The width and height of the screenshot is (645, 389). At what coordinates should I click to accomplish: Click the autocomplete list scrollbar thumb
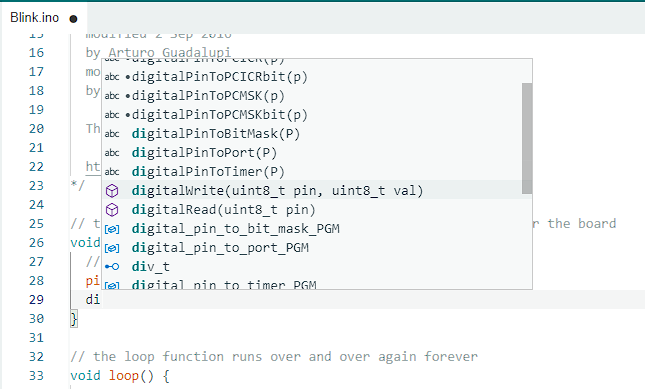[x=527, y=138]
